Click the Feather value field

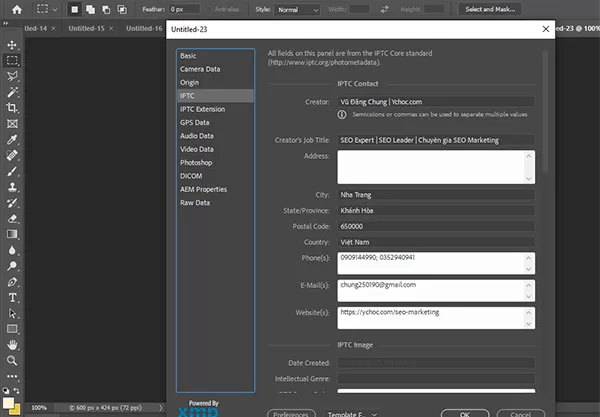coord(184,10)
